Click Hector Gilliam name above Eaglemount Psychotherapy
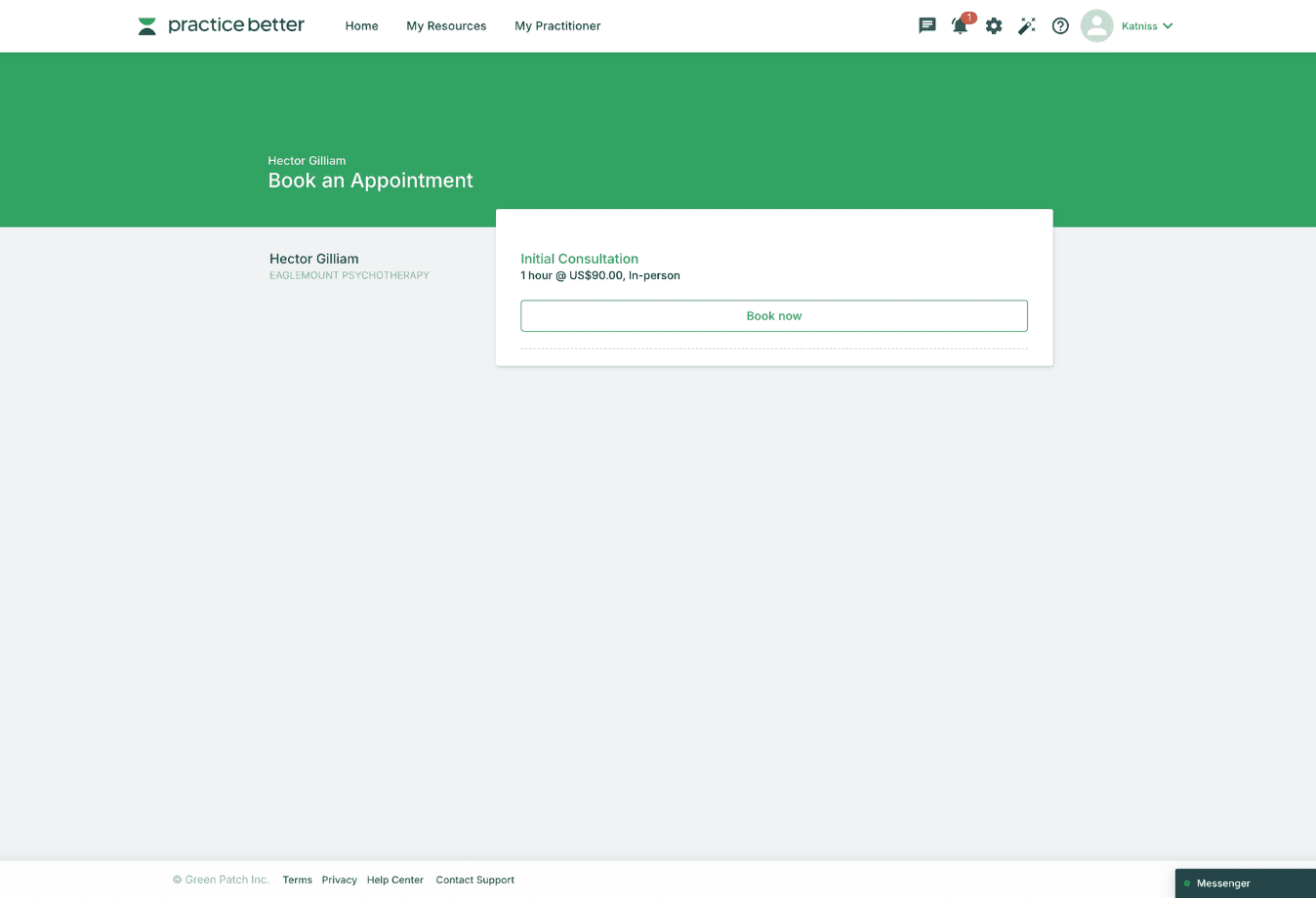This screenshot has height=898, width=1316. point(313,259)
